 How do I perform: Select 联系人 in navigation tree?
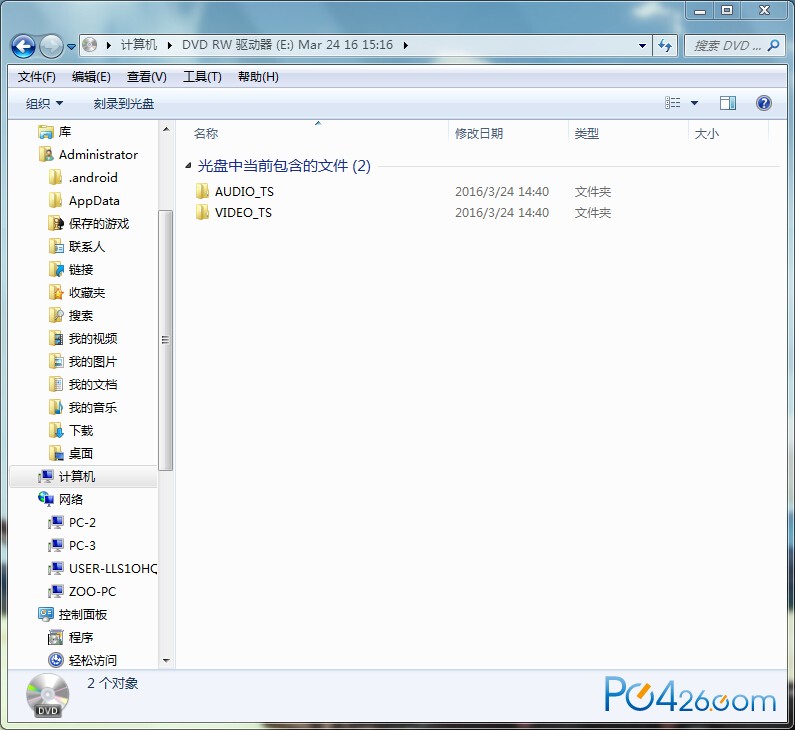(x=77, y=246)
